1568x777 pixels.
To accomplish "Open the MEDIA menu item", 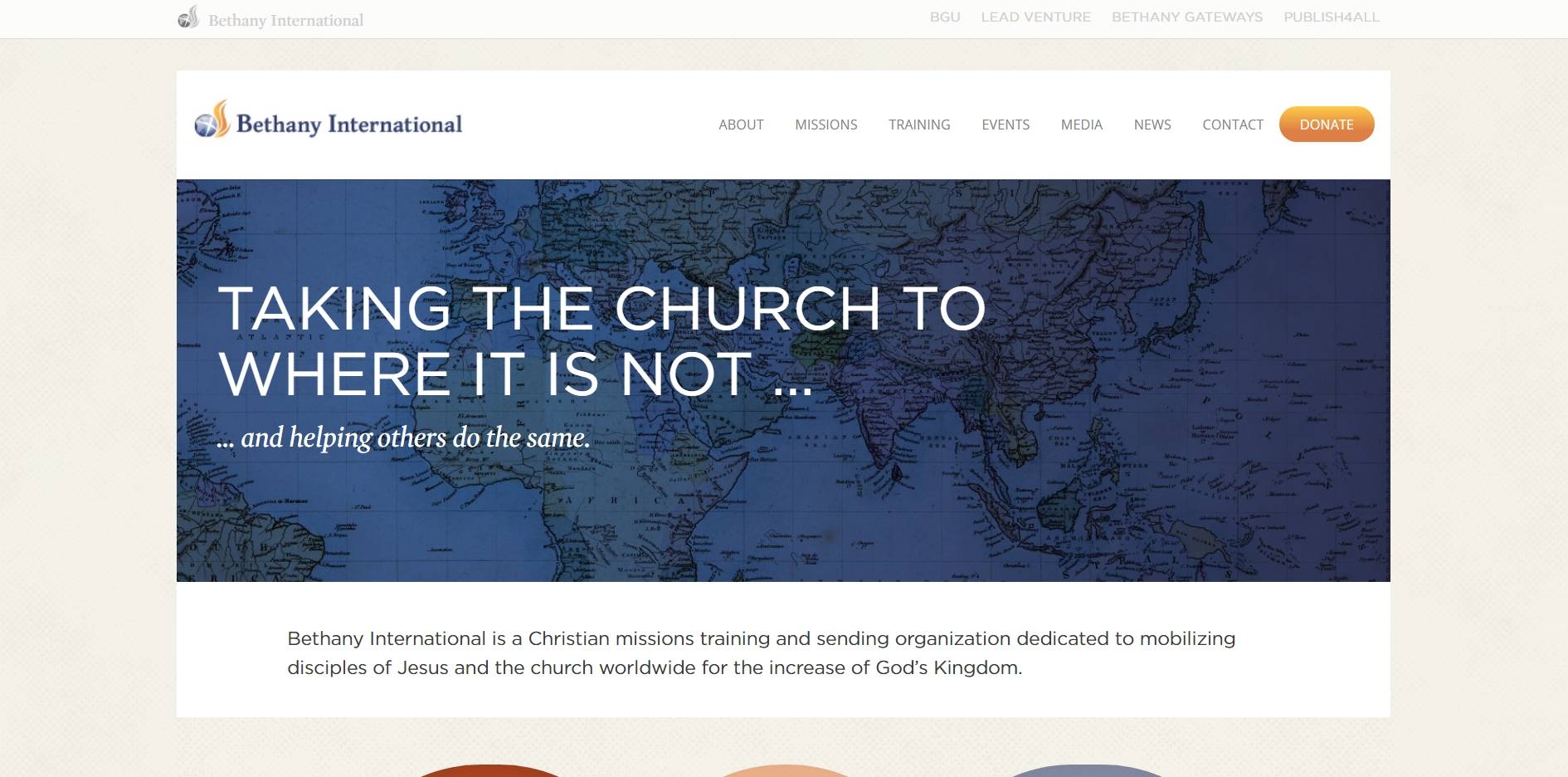I will point(1082,125).
